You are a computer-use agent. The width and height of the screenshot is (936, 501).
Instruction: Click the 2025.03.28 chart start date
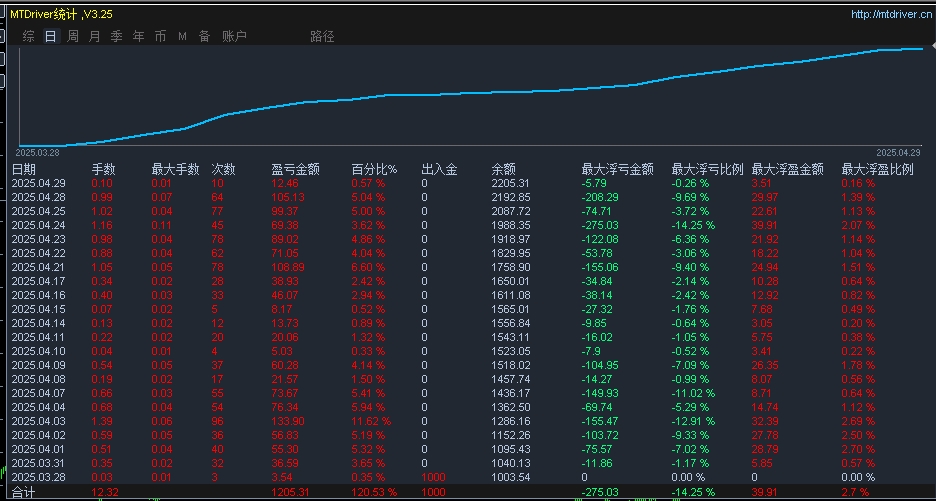[38, 152]
